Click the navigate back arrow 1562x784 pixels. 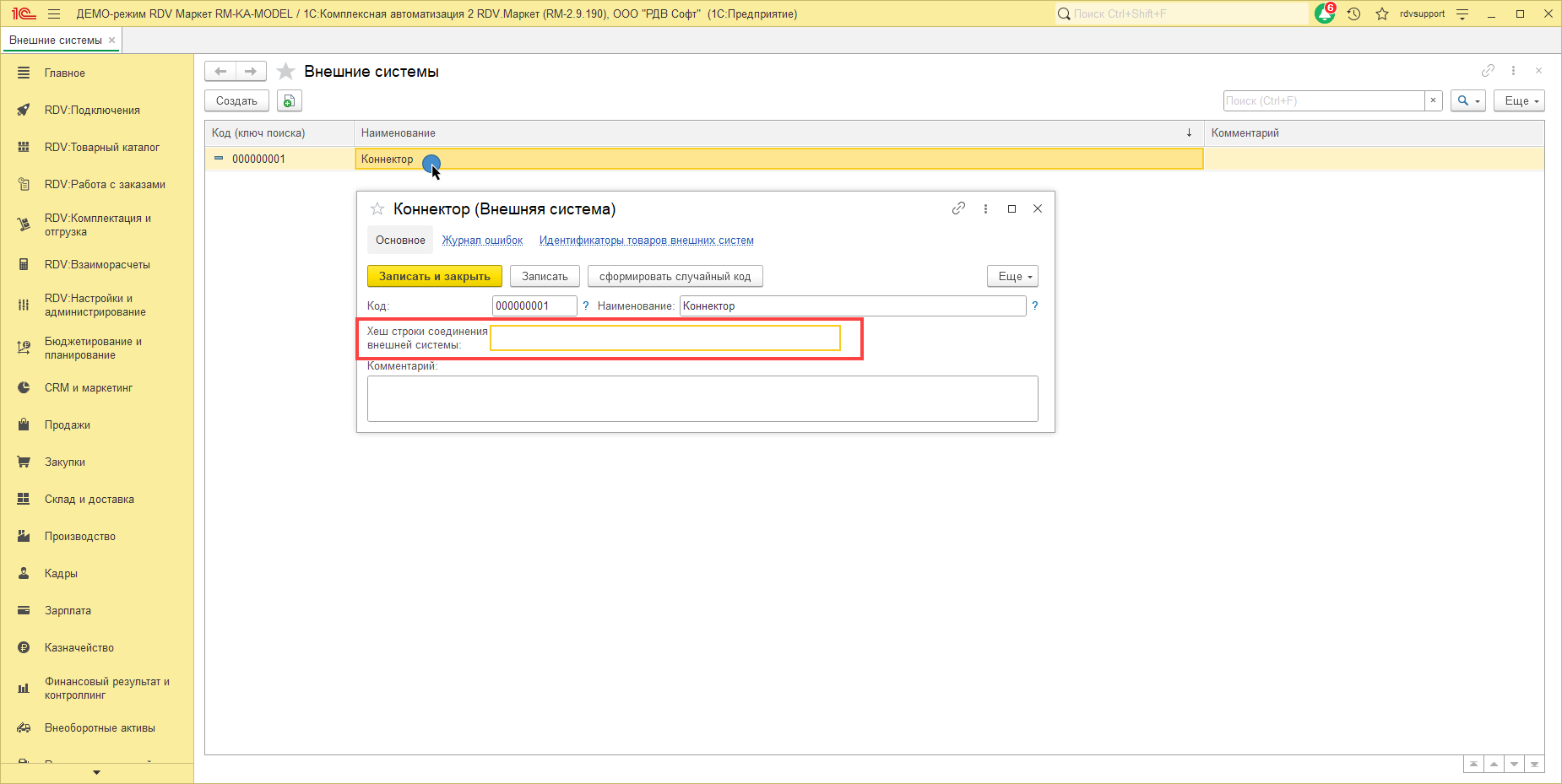pyautogui.click(x=220, y=72)
